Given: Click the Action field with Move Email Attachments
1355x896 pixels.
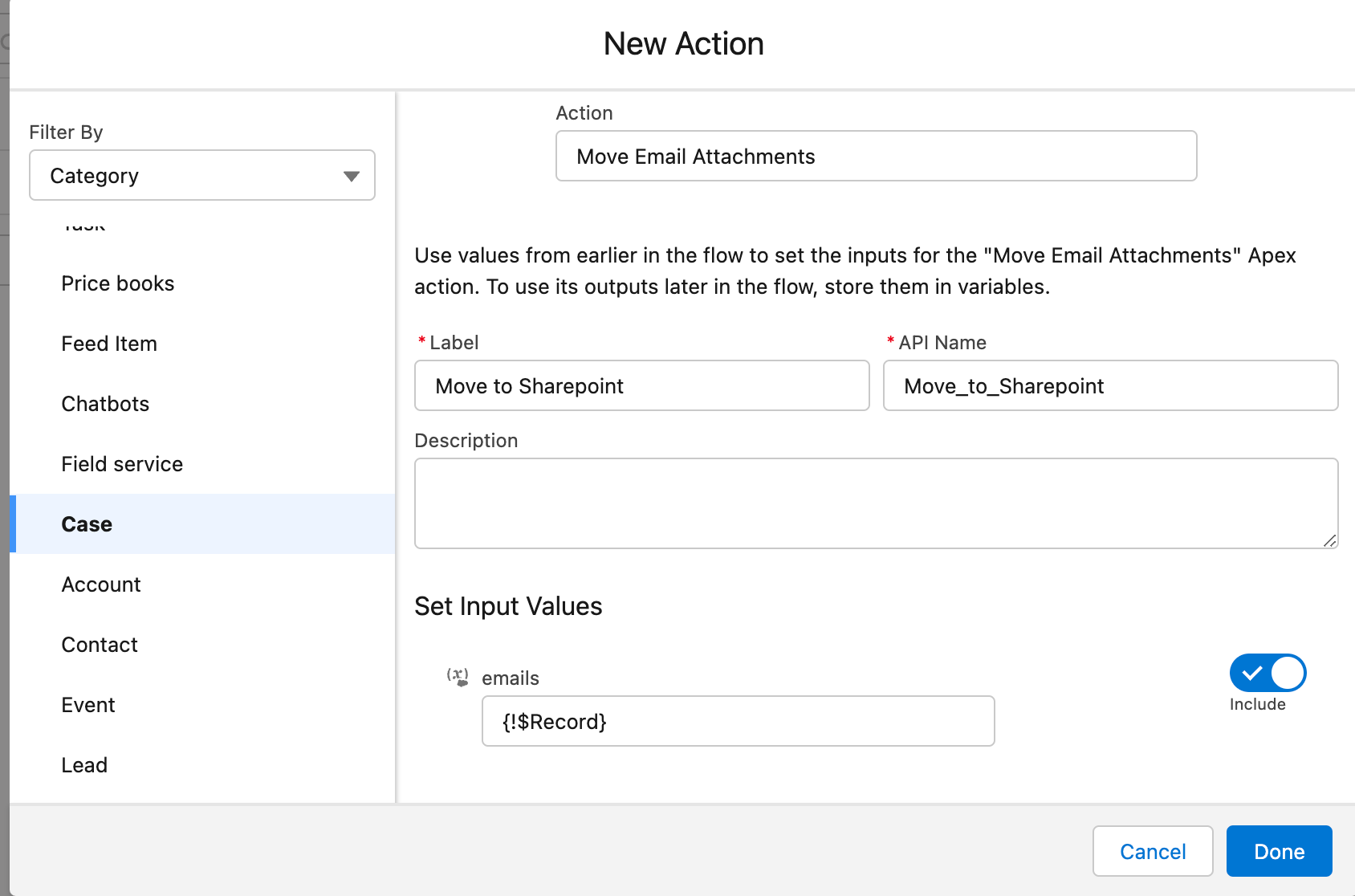Looking at the screenshot, I should pos(876,156).
